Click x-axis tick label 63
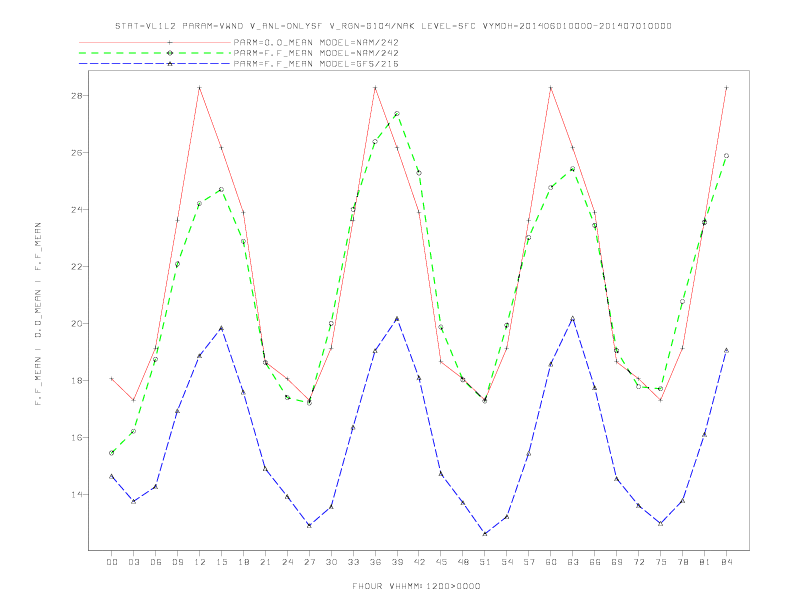This screenshot has height=612, width=792. coord(573,562)
